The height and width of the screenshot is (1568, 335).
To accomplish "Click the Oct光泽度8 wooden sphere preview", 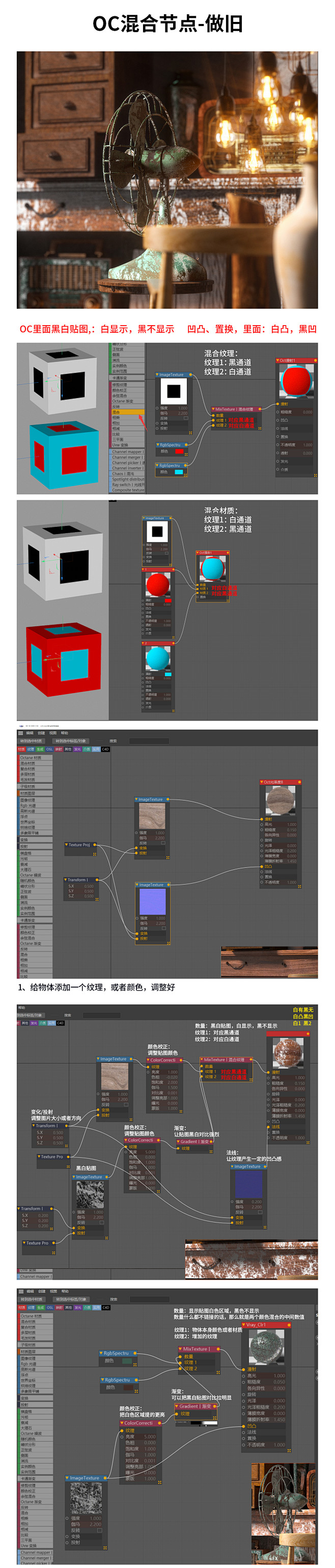I will (281, 801).
